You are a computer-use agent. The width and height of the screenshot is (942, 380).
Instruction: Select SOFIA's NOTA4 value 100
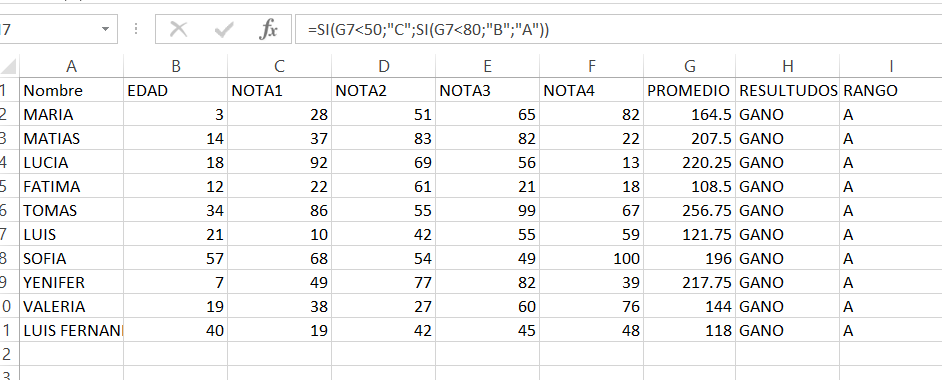pyautogui.click(x=591, y=259)
